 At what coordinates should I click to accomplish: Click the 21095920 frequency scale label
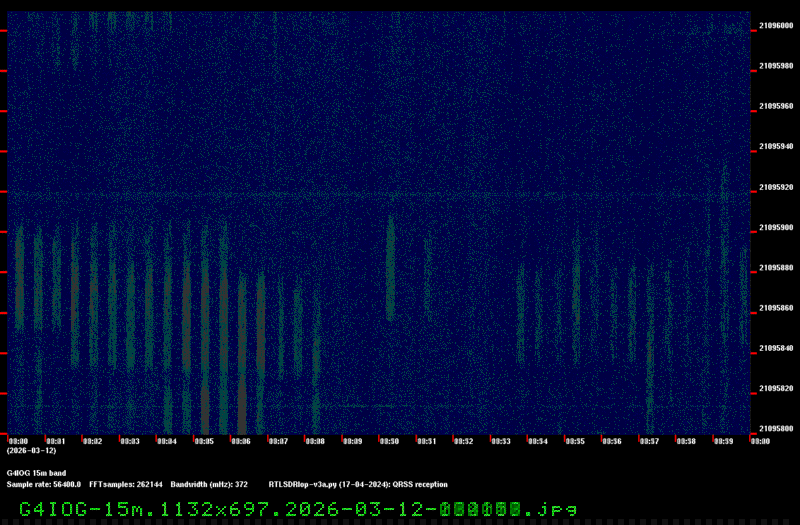pos(776,188)
